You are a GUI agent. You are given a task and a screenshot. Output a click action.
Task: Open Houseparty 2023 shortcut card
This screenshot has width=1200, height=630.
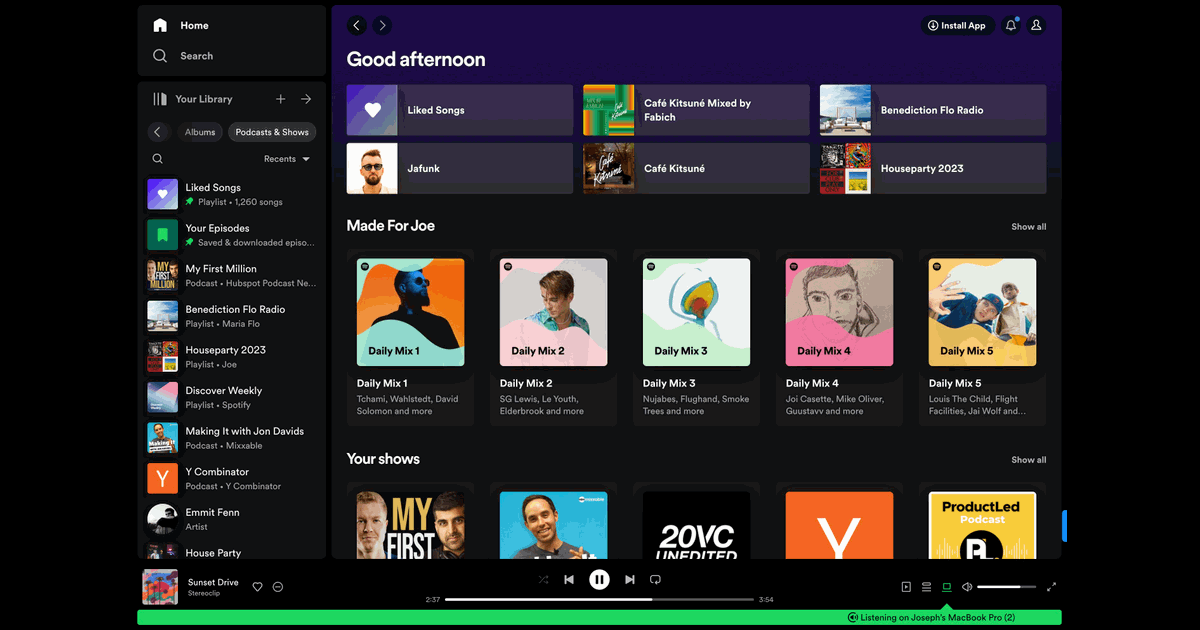933,168
